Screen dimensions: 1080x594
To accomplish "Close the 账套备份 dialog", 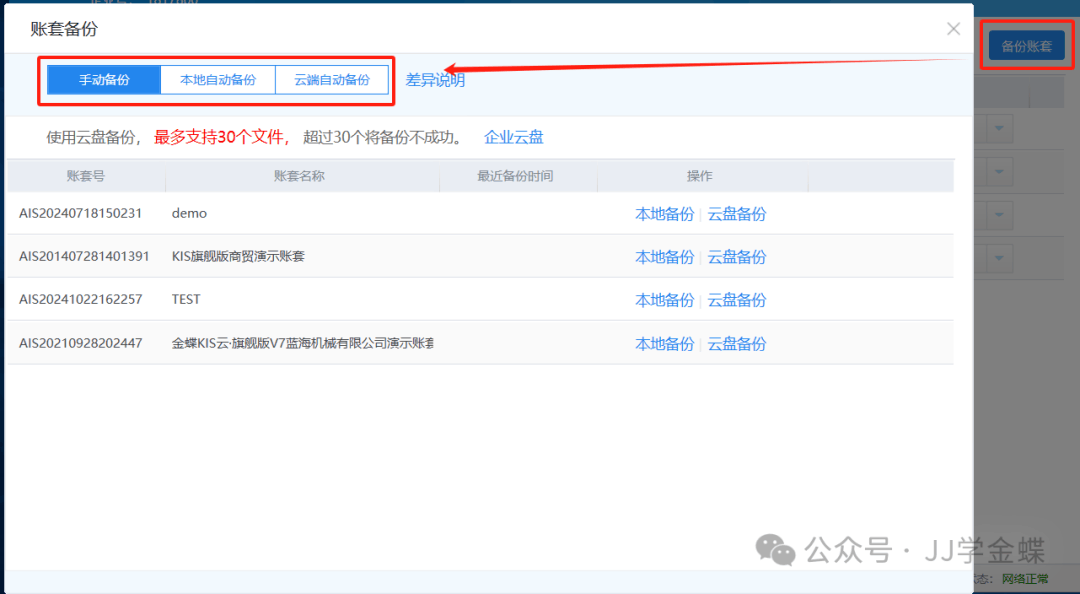I will pos(953,29).
